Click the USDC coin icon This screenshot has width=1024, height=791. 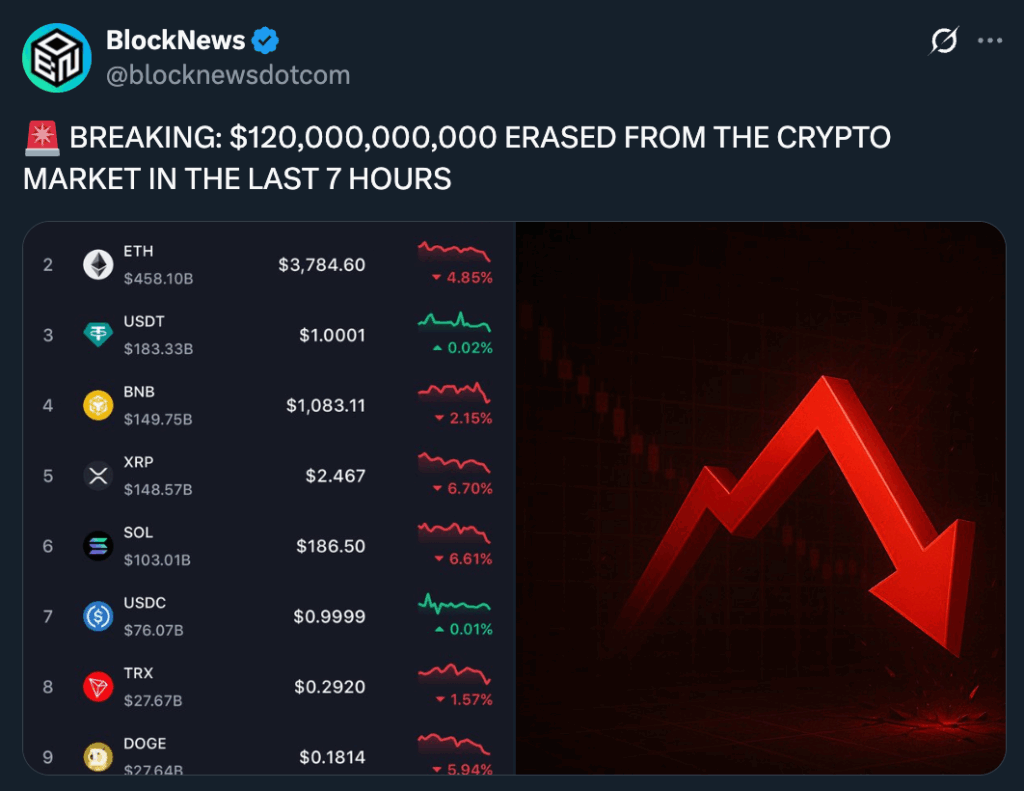98,616
